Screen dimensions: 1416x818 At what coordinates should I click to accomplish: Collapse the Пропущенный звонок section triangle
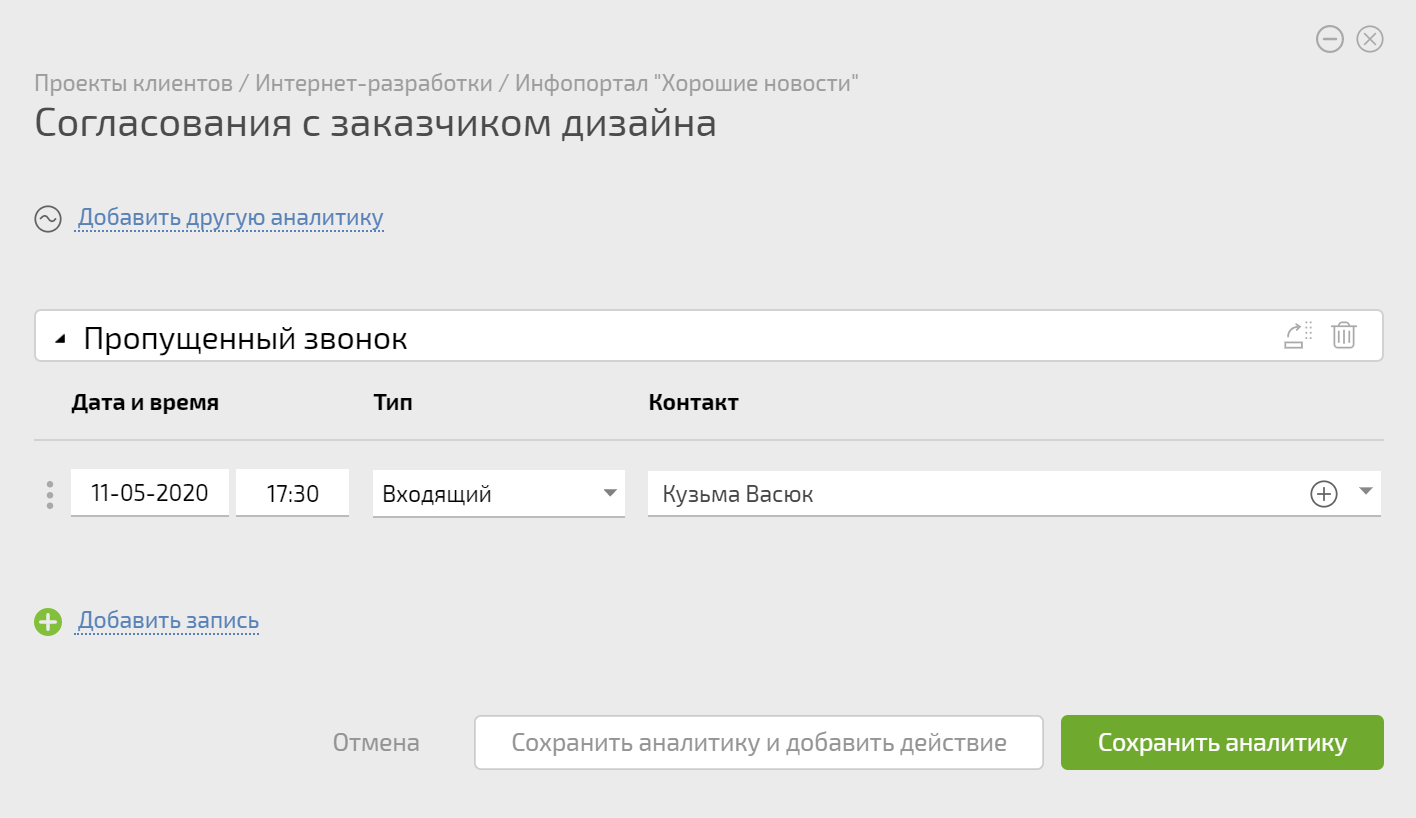click(61, 340)
